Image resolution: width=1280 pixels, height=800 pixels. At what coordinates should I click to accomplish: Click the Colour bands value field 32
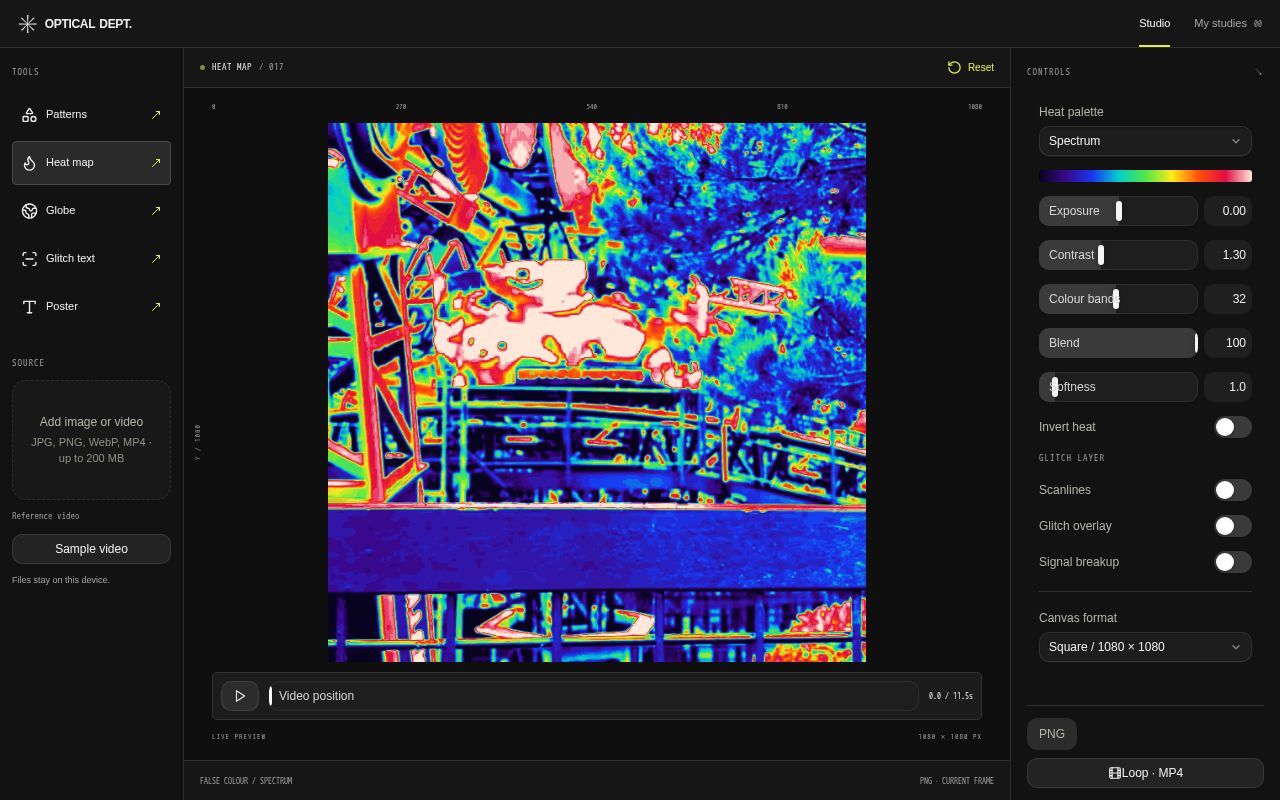click(x=1228, y=299)
